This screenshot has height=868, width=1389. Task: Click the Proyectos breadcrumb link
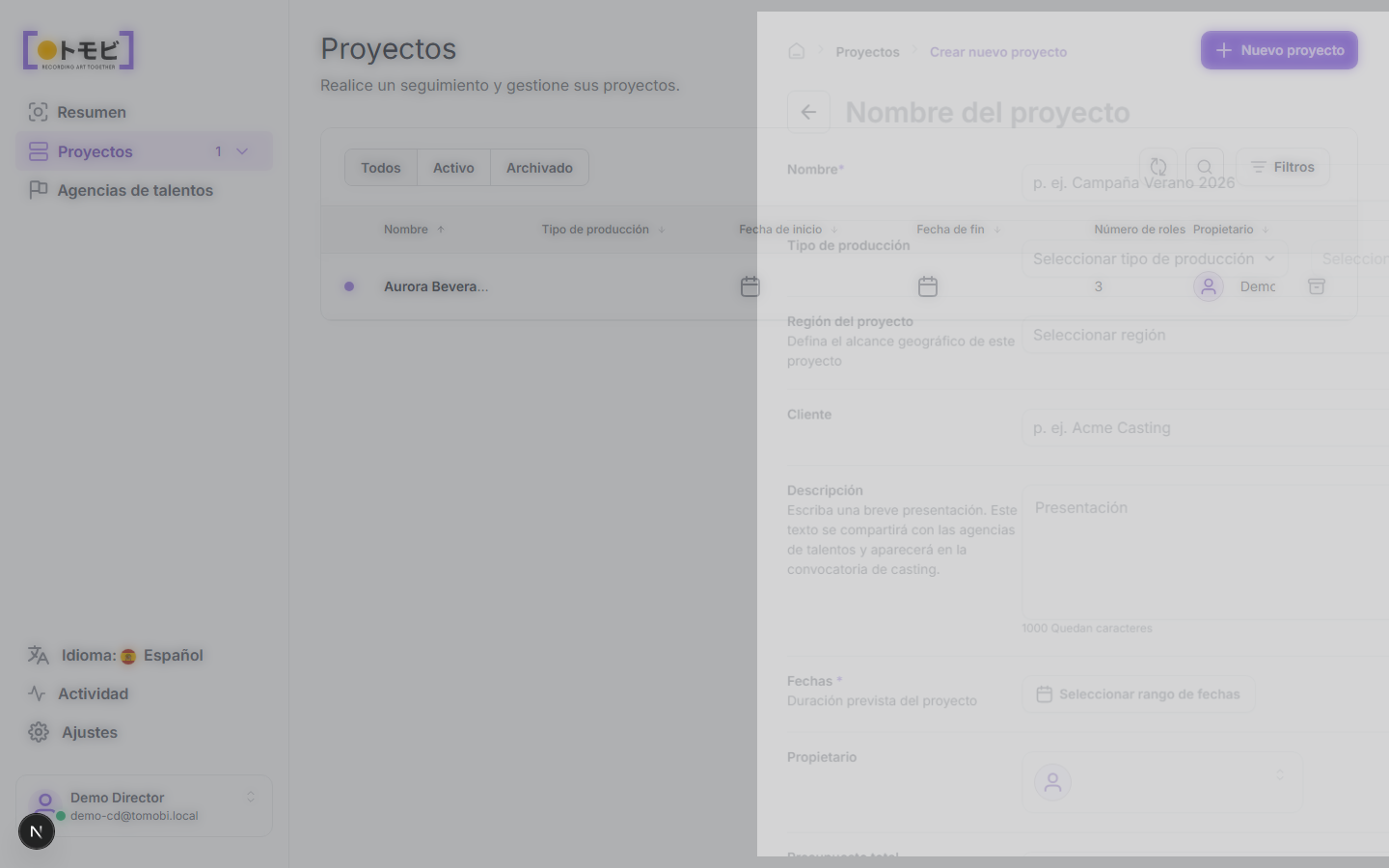[867, 52]
